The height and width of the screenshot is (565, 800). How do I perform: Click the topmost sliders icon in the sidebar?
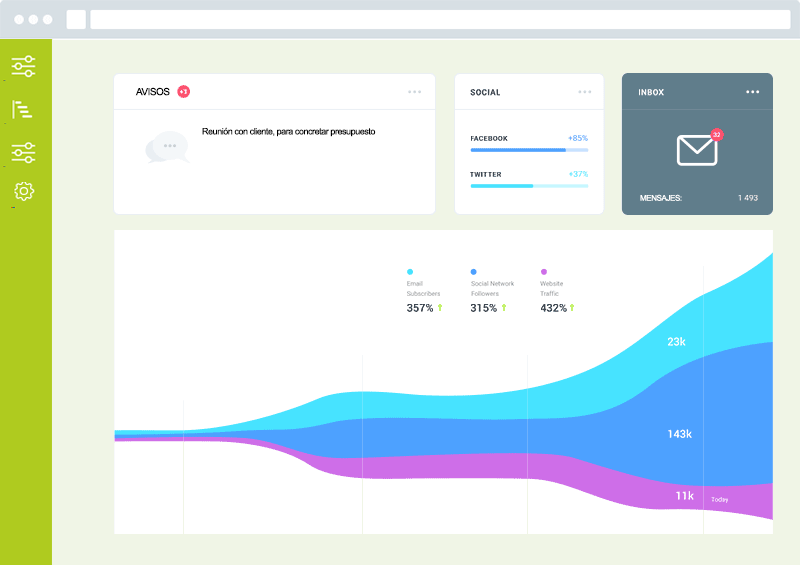[x=23, y=67]
